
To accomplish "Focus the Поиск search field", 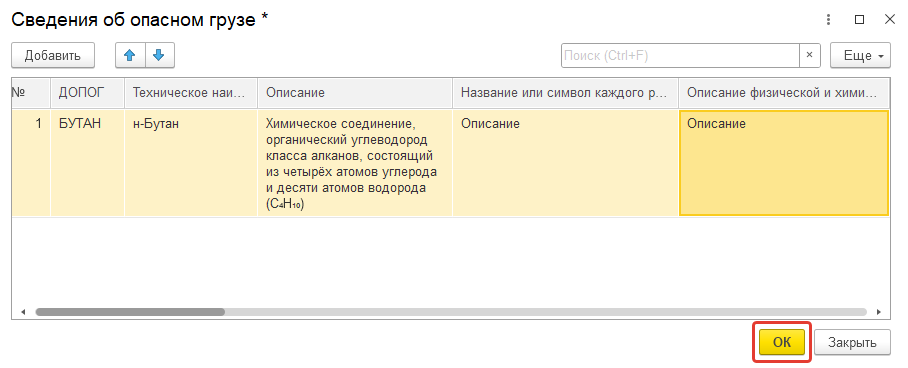I will [680, 56].
